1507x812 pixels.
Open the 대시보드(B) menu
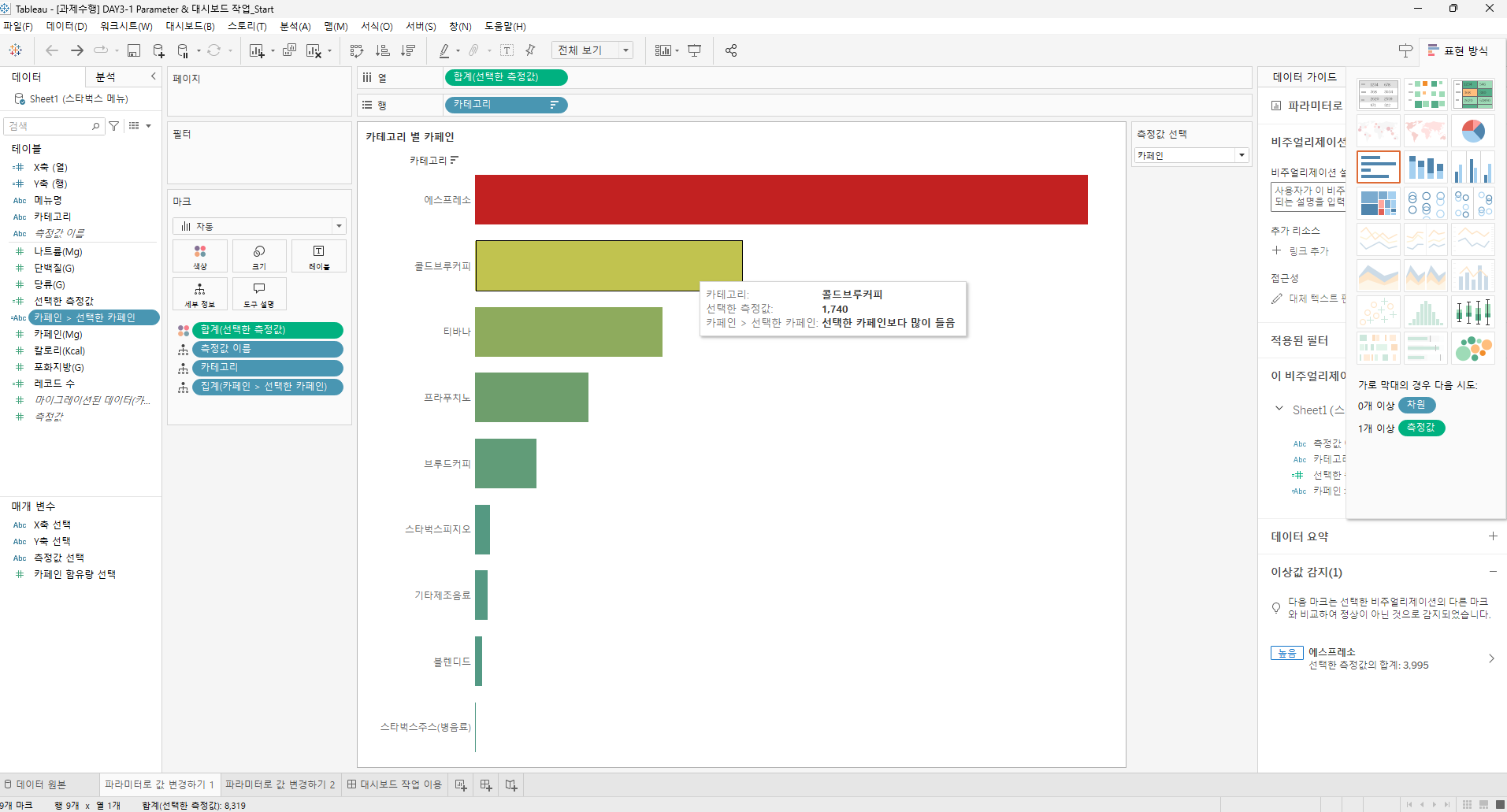point(190,27)
